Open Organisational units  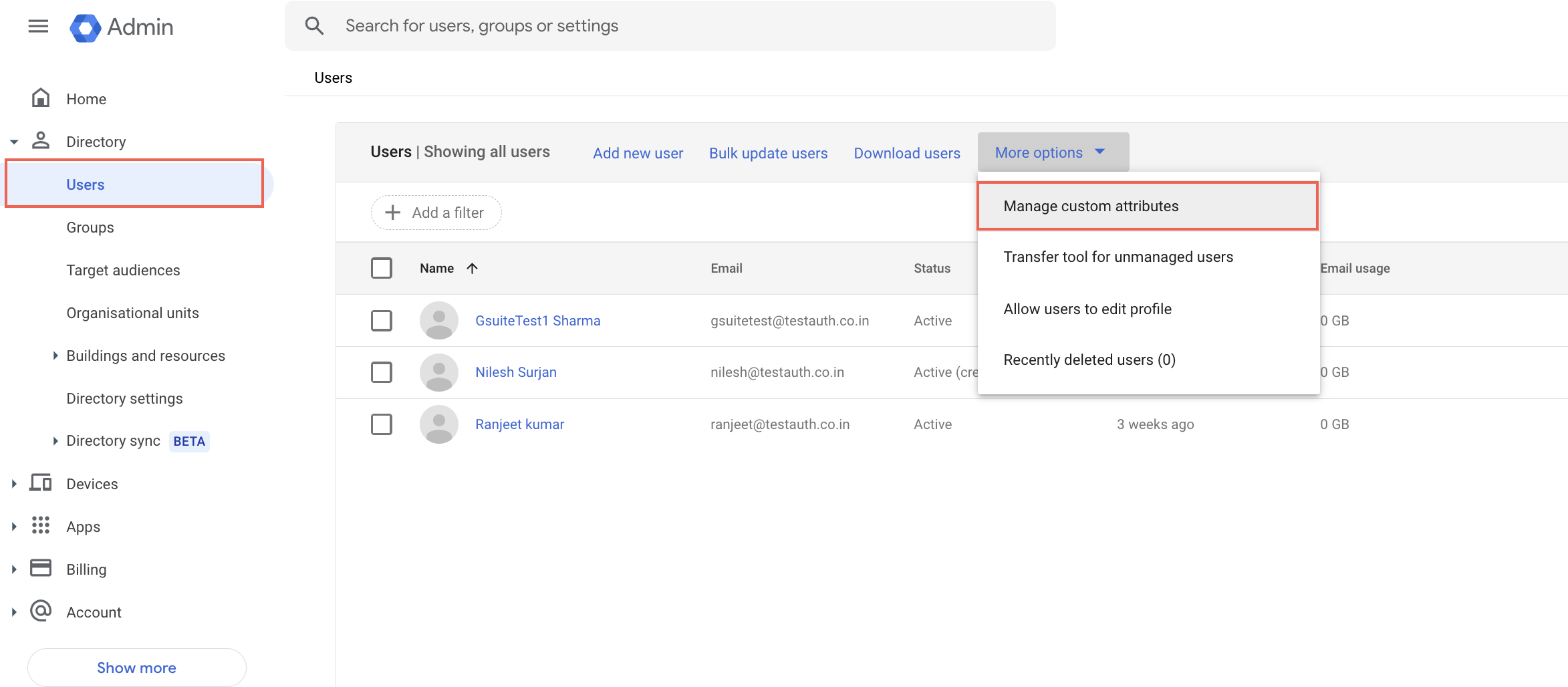click(x=132, y=313)
